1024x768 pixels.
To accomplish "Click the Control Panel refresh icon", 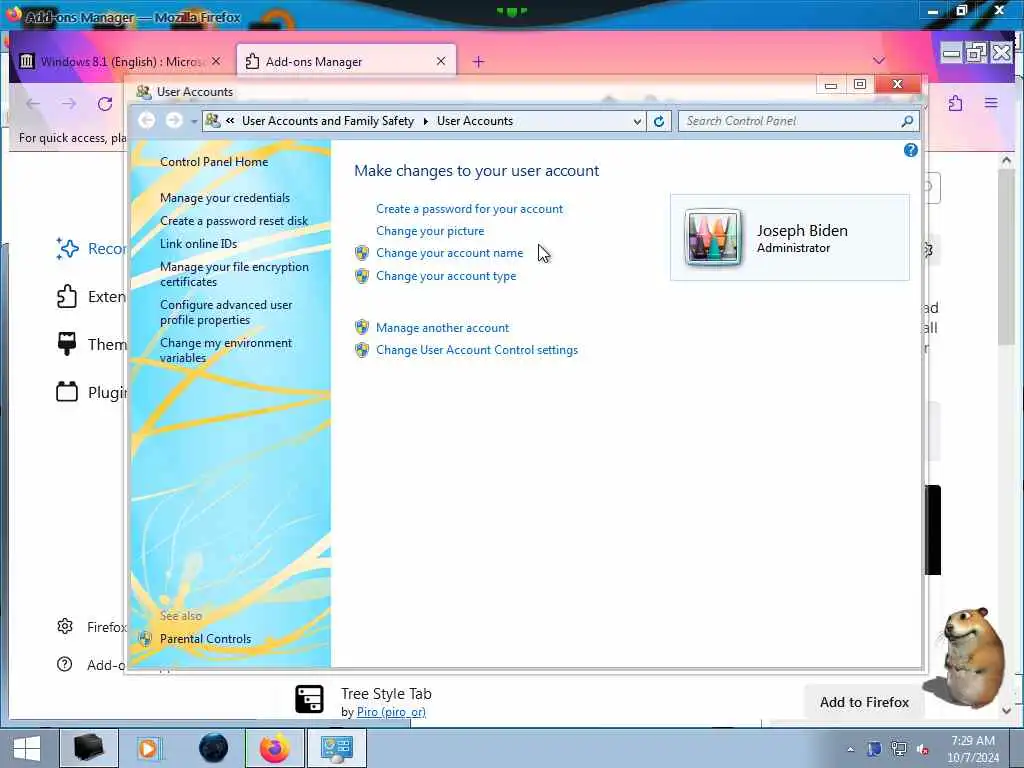I will click(x=659, y=121).
